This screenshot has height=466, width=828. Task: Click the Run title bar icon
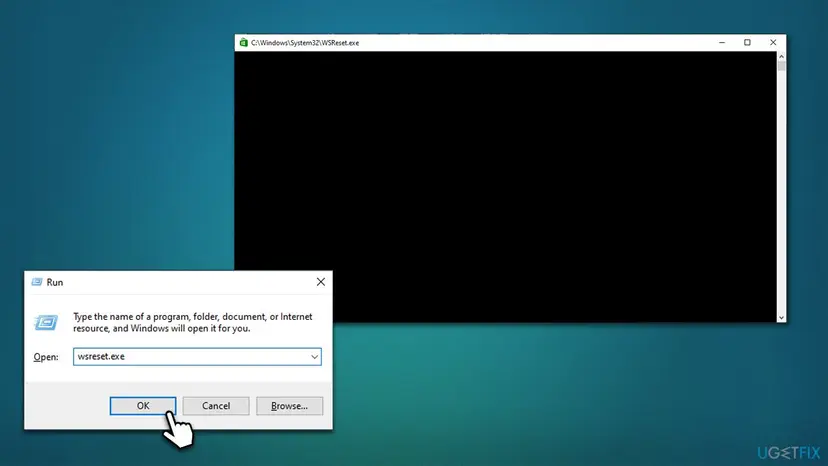[x=36, y=282]
